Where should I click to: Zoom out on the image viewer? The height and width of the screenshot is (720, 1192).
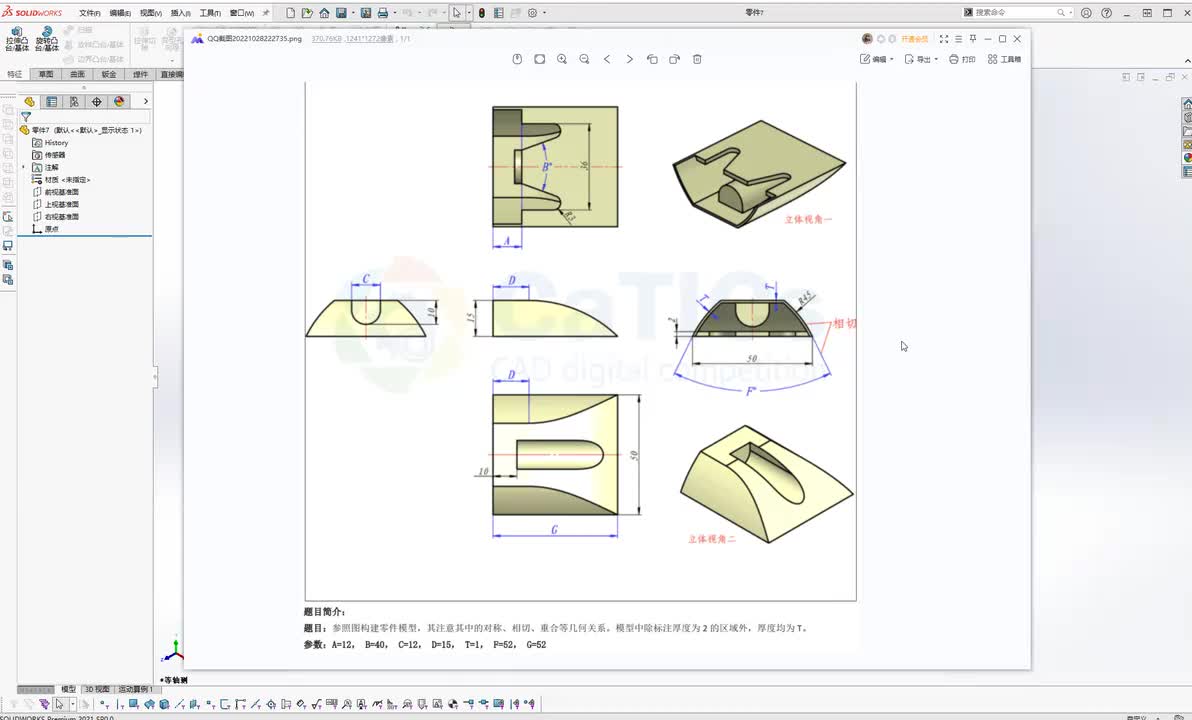(x=584, y=59)
